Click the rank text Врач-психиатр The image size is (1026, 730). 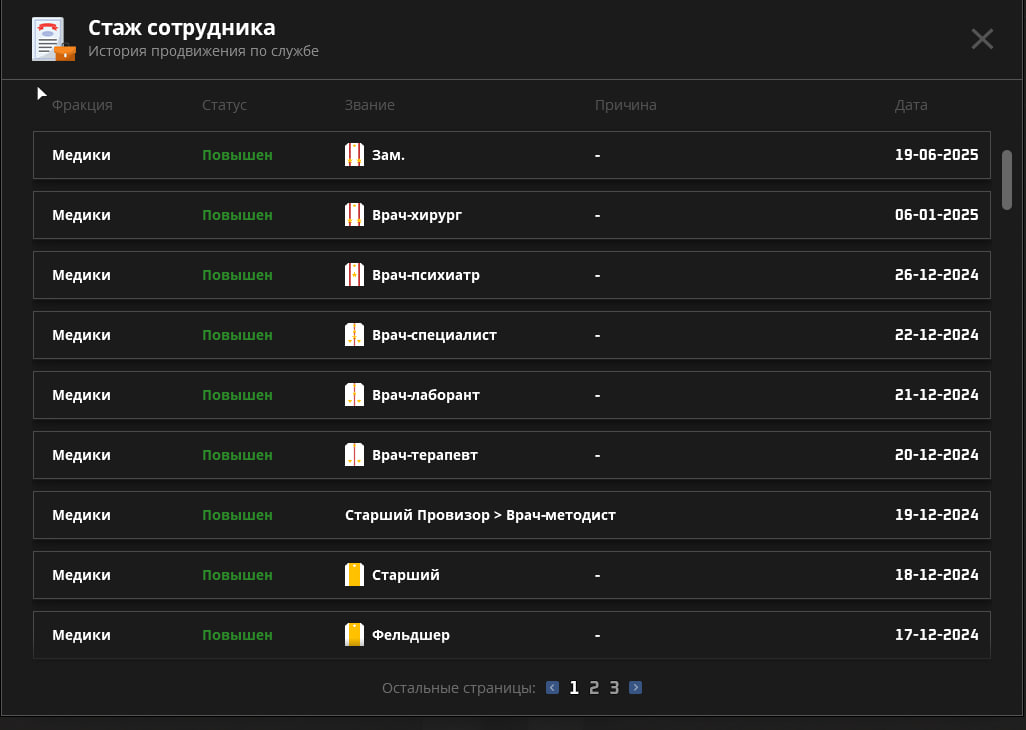pos(426,275)
